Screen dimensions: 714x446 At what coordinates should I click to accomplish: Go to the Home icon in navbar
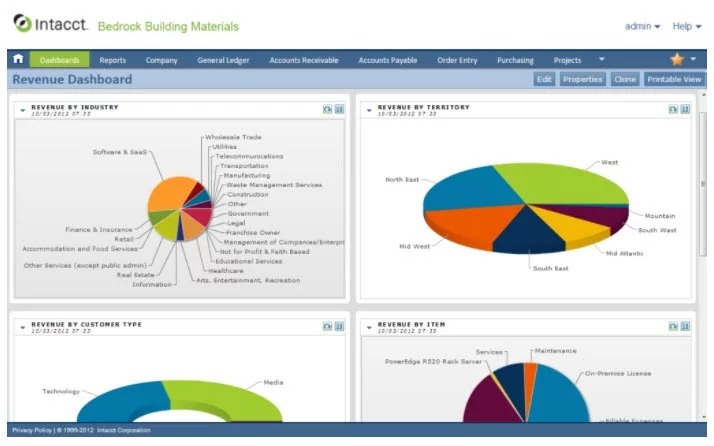coord(18,59)
